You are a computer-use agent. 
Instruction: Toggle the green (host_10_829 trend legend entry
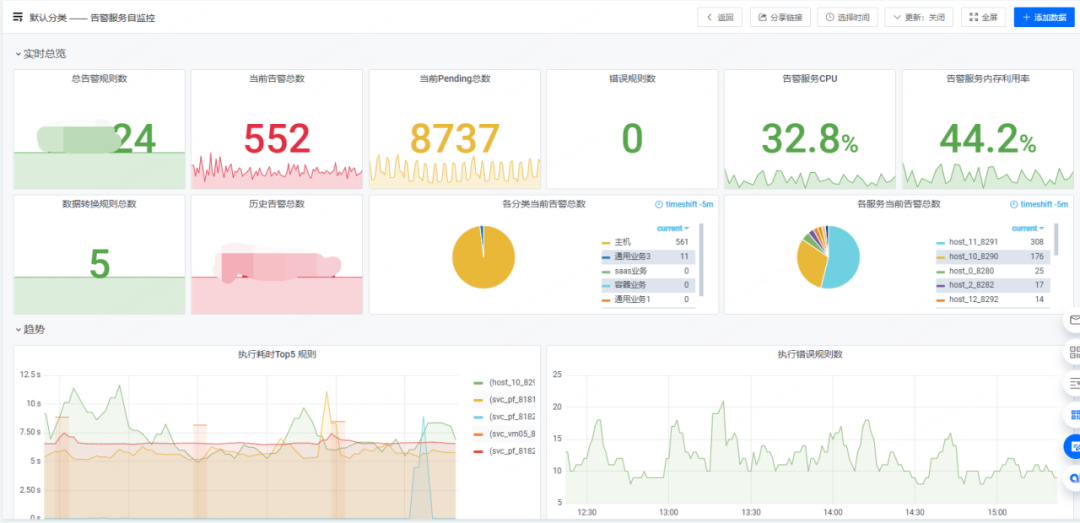(x=512, y=382)
